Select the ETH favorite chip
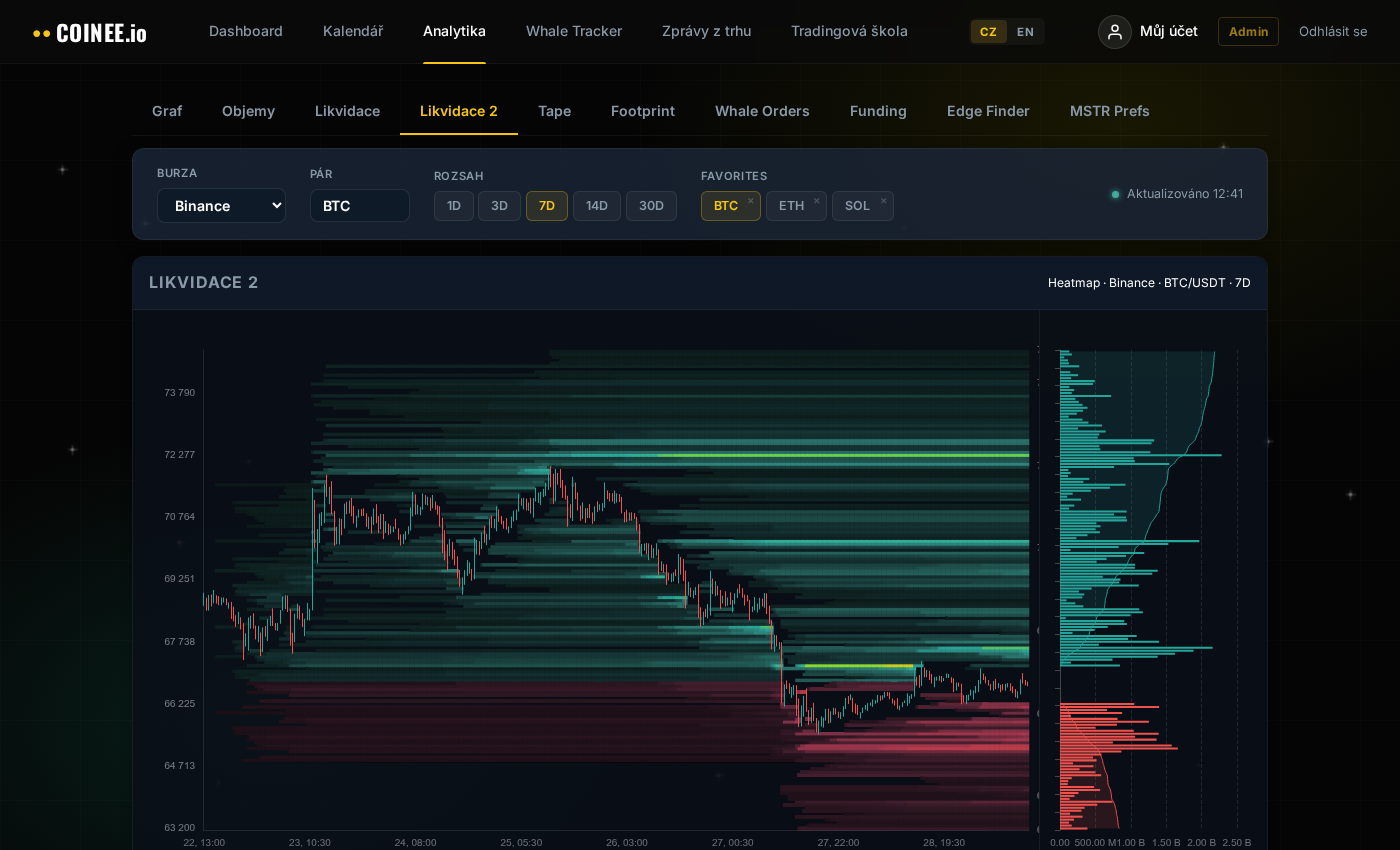 (791, 206)
